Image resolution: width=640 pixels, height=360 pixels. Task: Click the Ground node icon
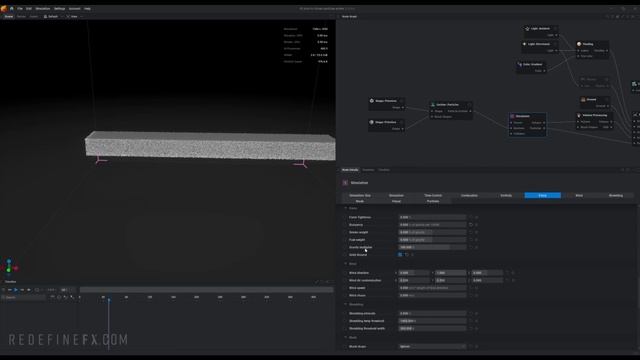(x=583, y=100)
